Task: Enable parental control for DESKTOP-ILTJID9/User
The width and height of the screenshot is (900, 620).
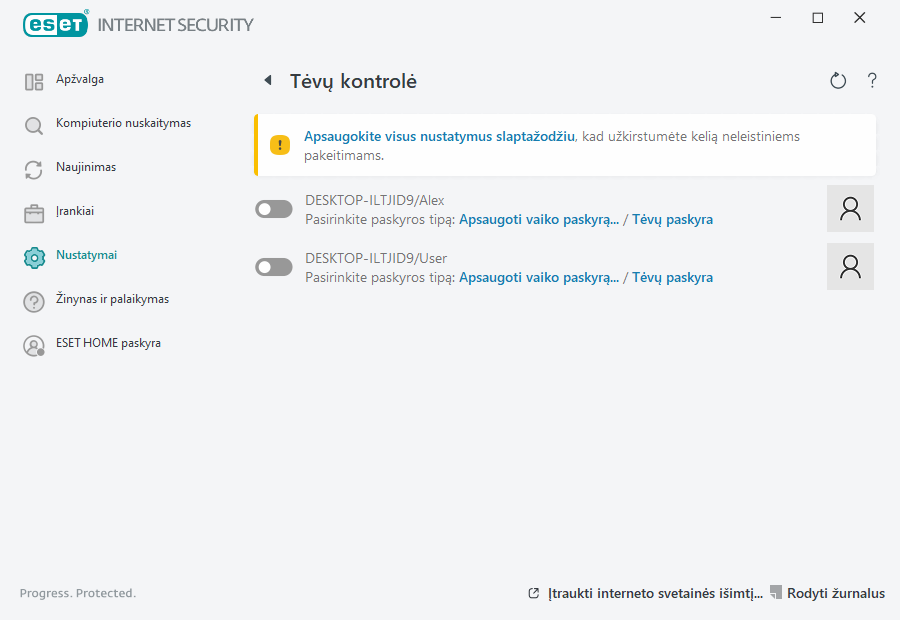Action: [274, 267]
